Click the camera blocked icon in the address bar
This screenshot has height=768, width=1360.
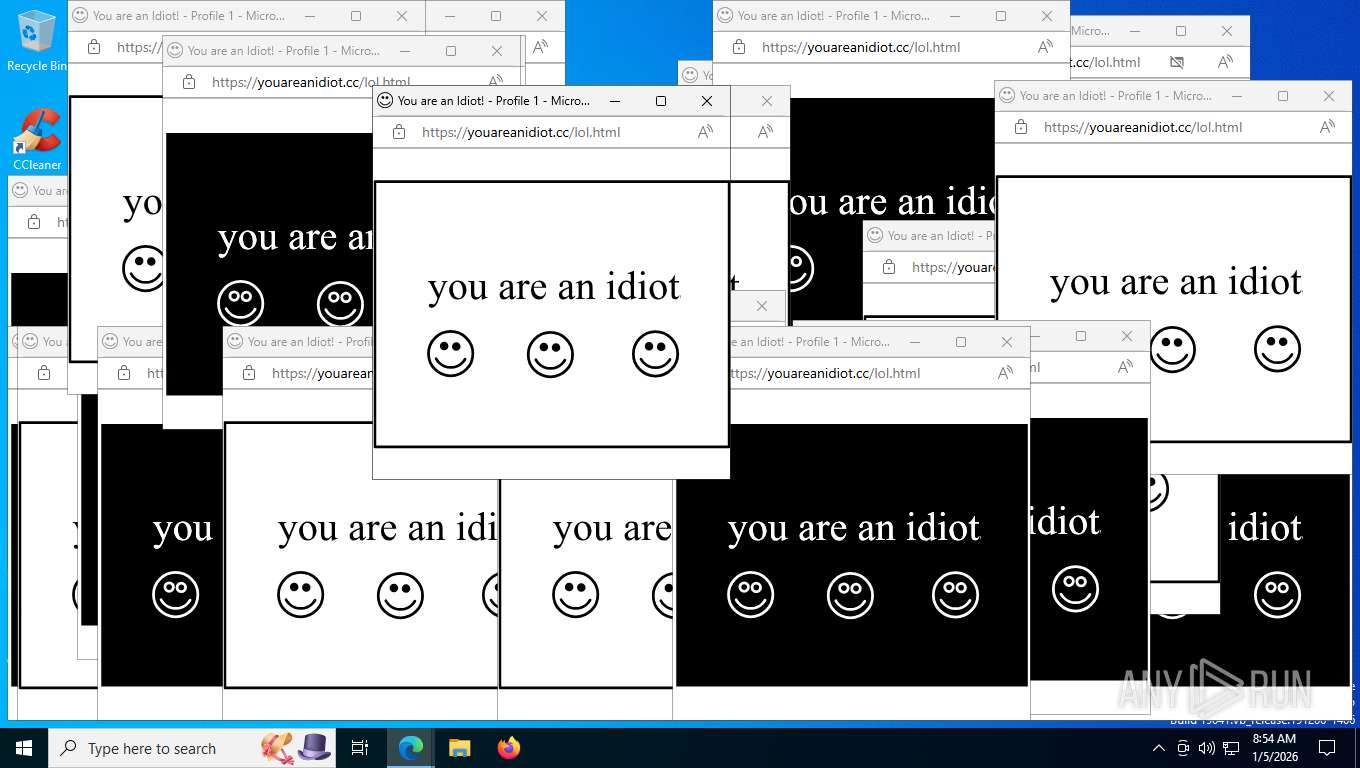[1177, 62]
